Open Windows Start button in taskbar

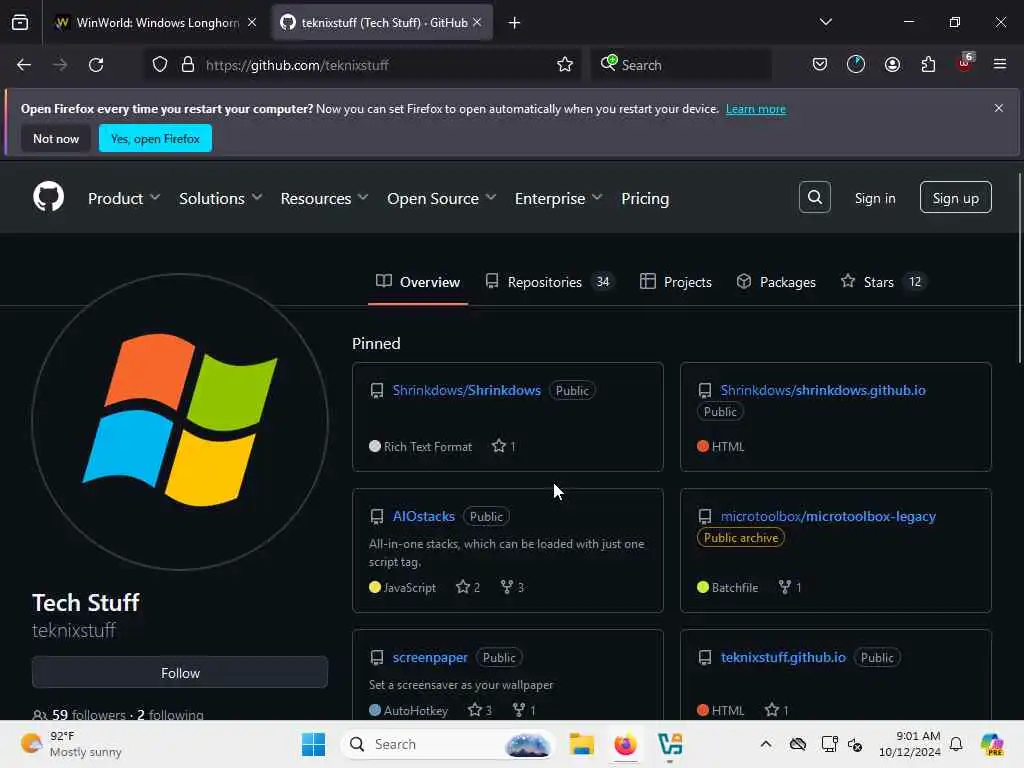pos(313,744)
